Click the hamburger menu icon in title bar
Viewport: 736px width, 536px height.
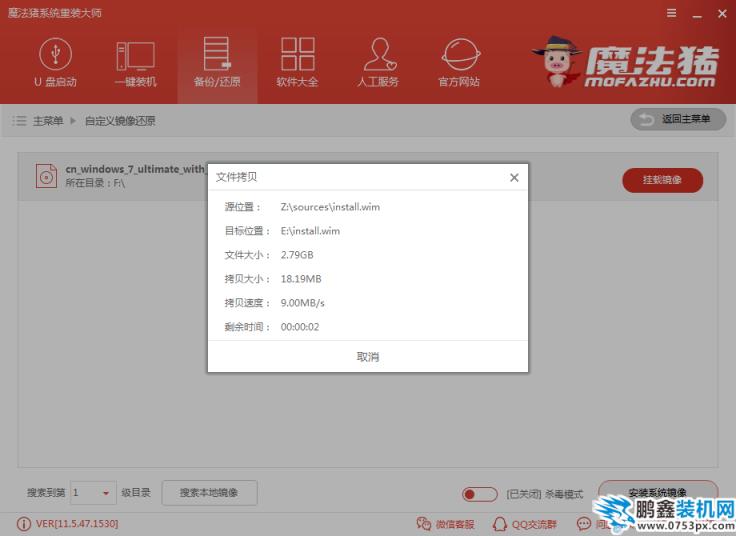click(x=672, y=13)
